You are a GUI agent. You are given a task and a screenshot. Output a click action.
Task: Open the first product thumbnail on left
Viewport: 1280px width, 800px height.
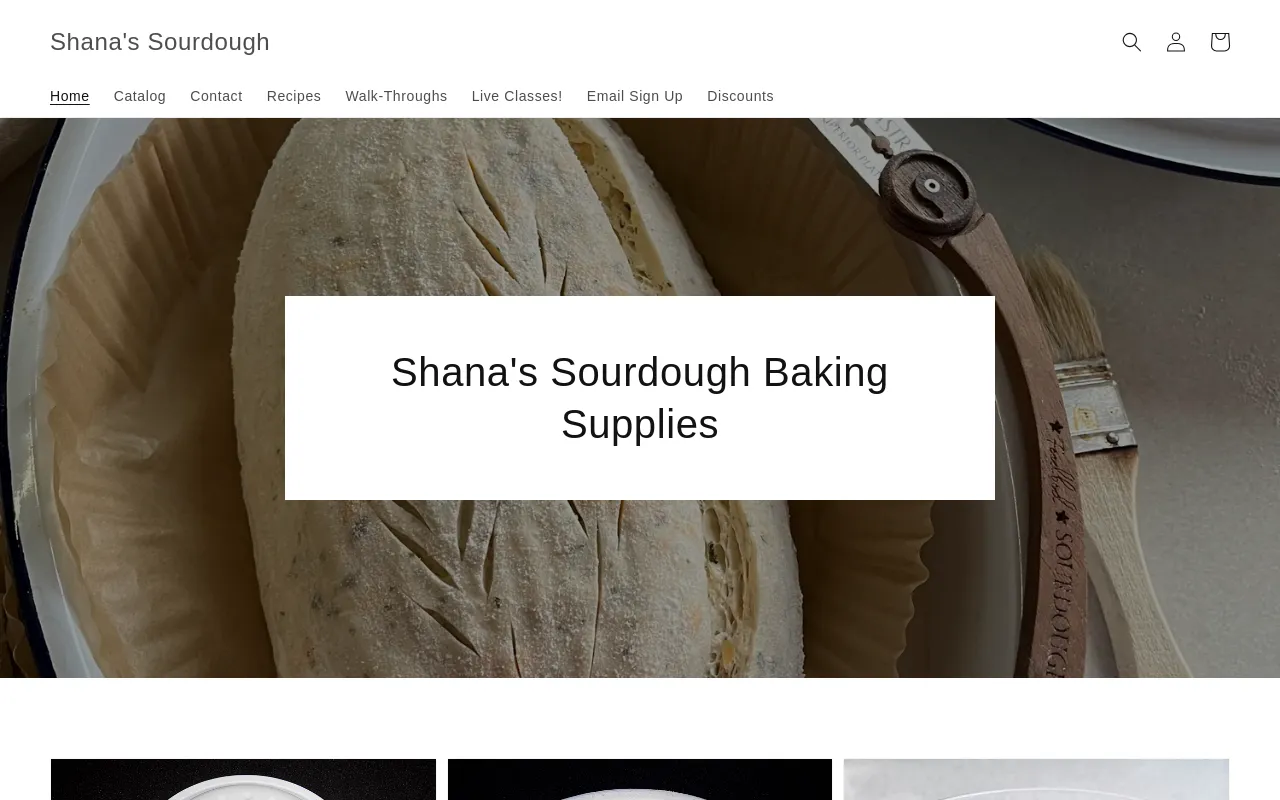point(243,779)
